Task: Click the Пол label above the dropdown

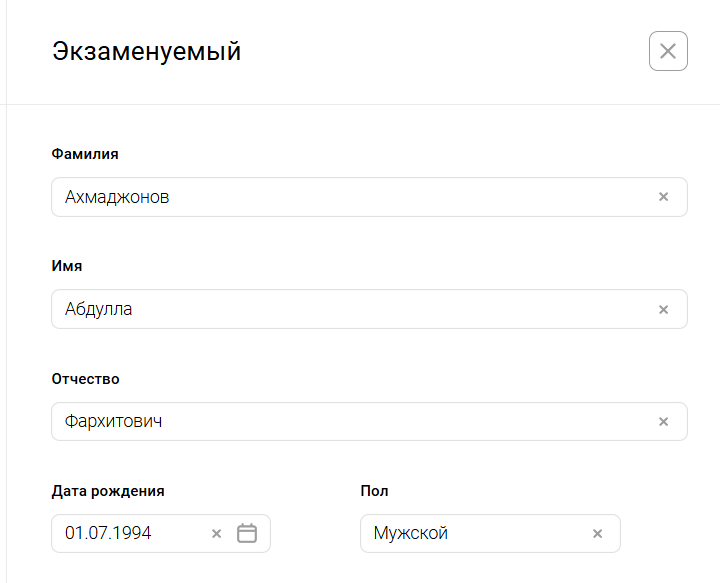Action: coord(374,491)
